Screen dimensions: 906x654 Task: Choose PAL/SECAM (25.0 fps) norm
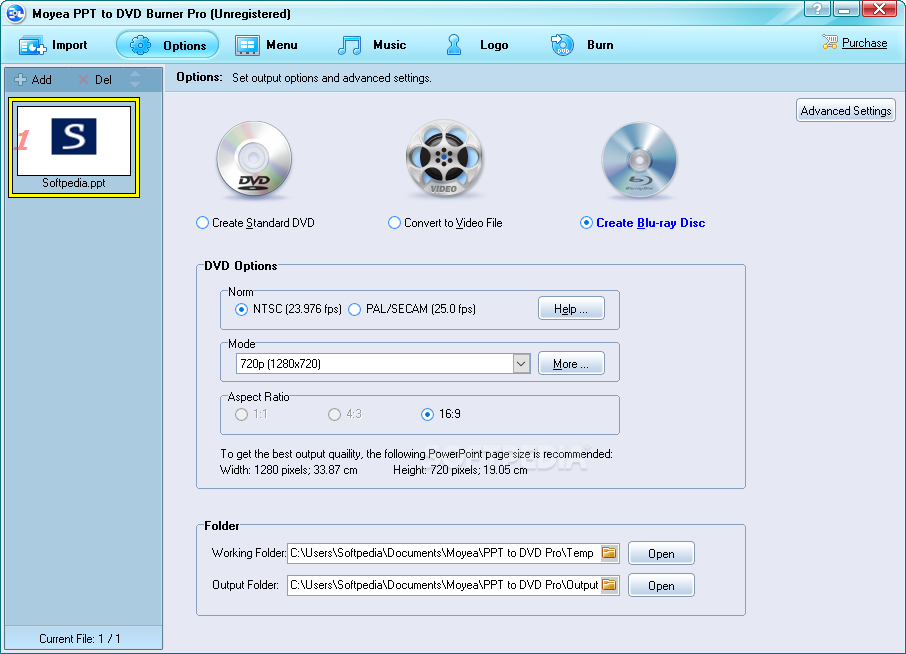tap(413, 309)
